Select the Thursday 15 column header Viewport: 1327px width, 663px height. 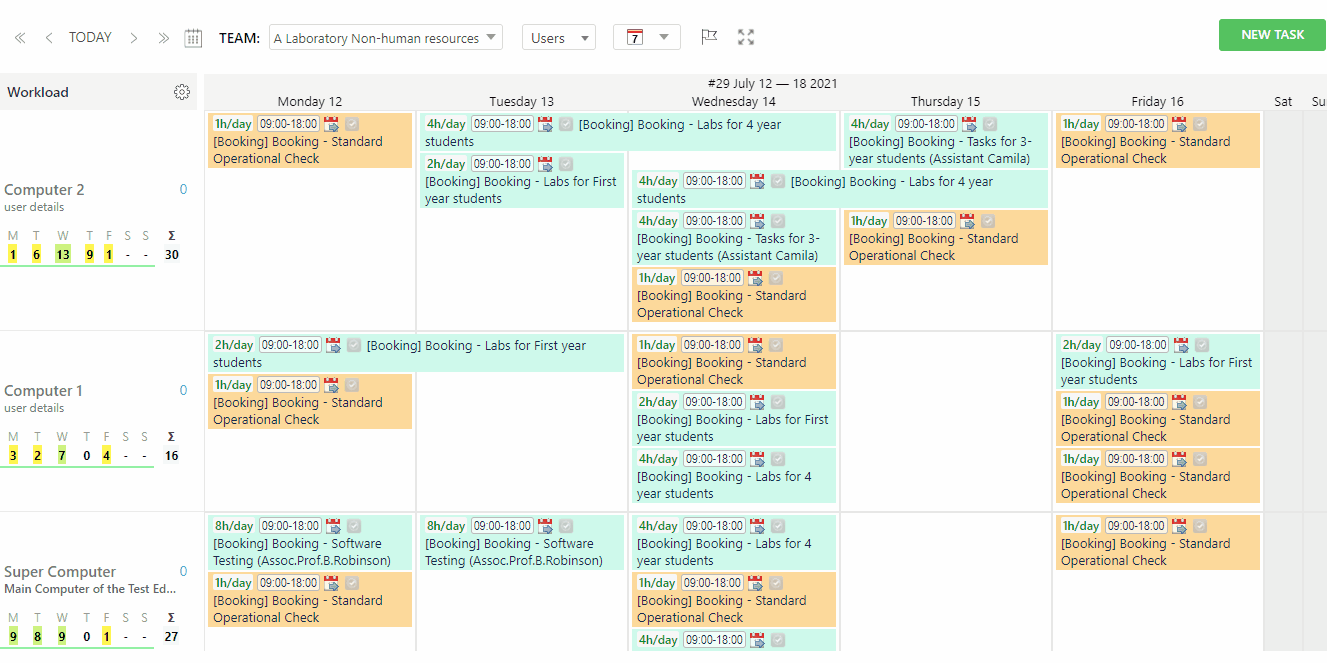[x=945, y=102]
